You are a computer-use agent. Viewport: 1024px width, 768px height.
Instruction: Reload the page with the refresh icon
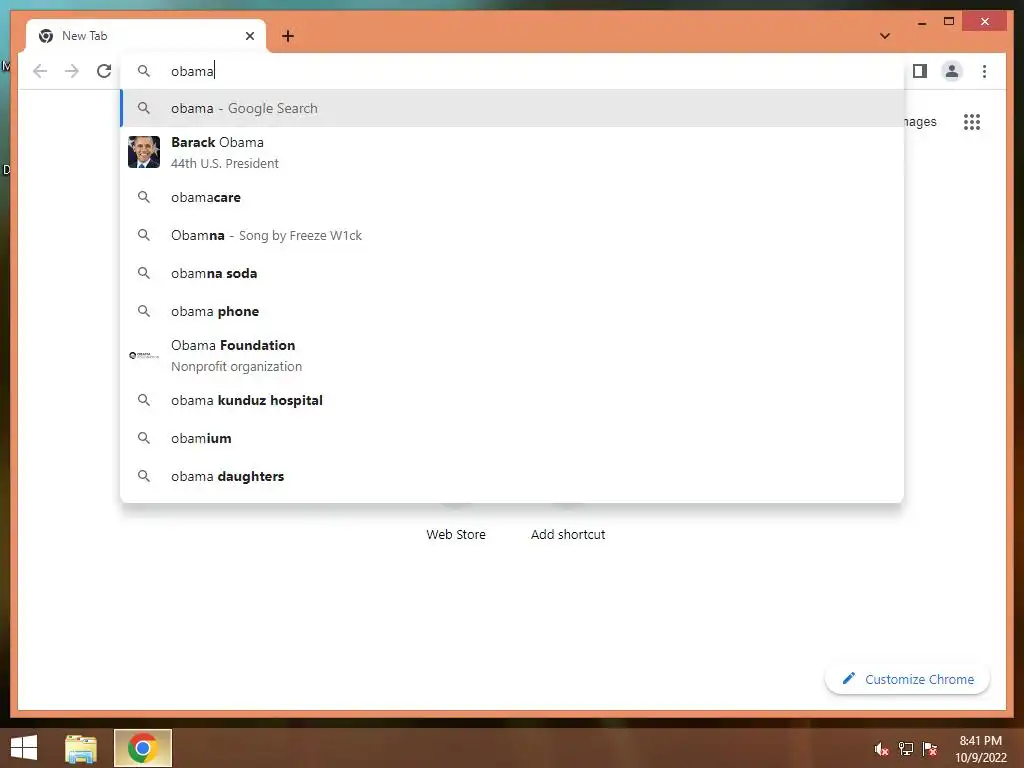pyautogui.click(x=104, y=71)
